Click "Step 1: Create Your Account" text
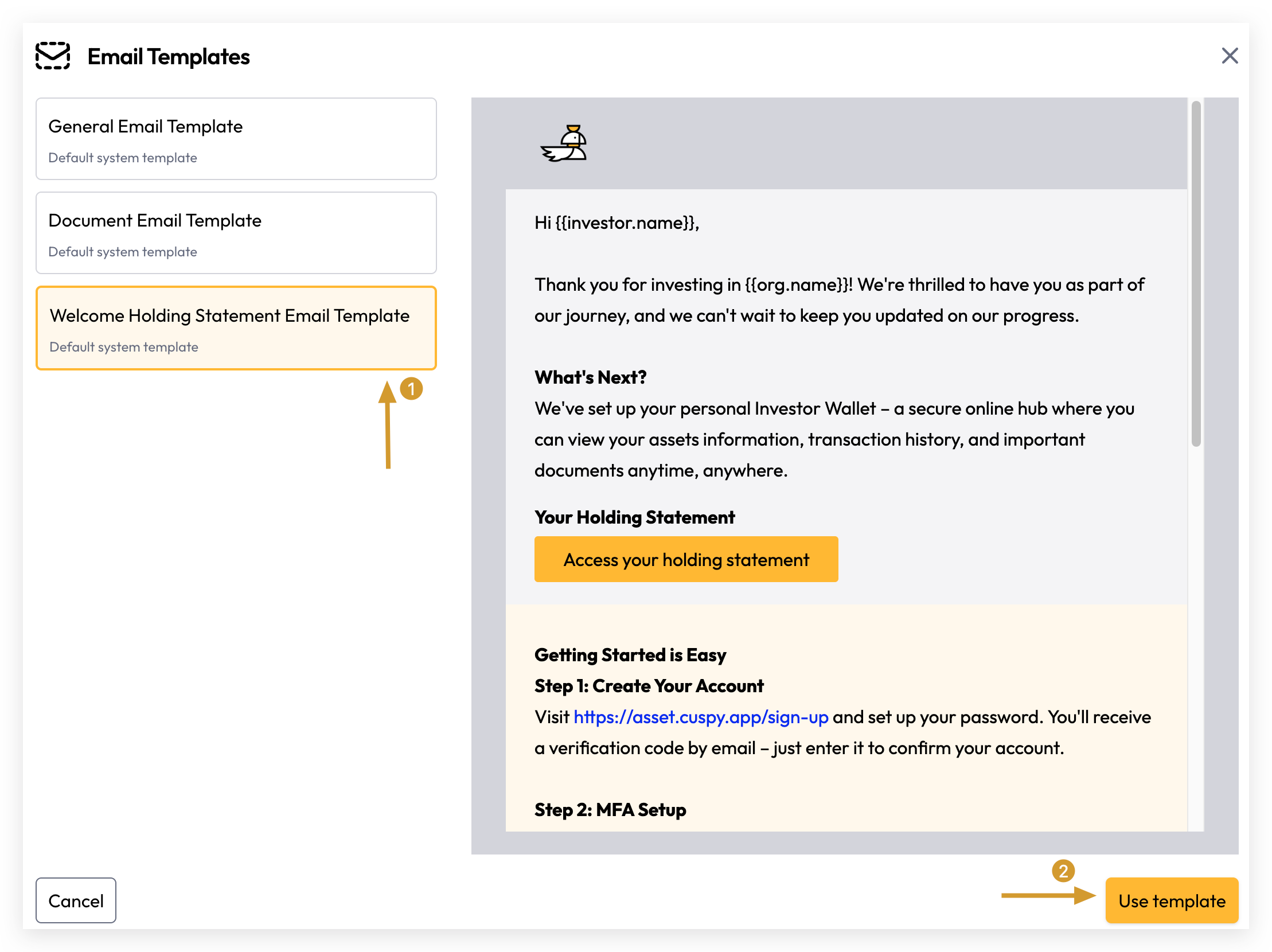Screen dimensions: 1272x952 [649, 686]
